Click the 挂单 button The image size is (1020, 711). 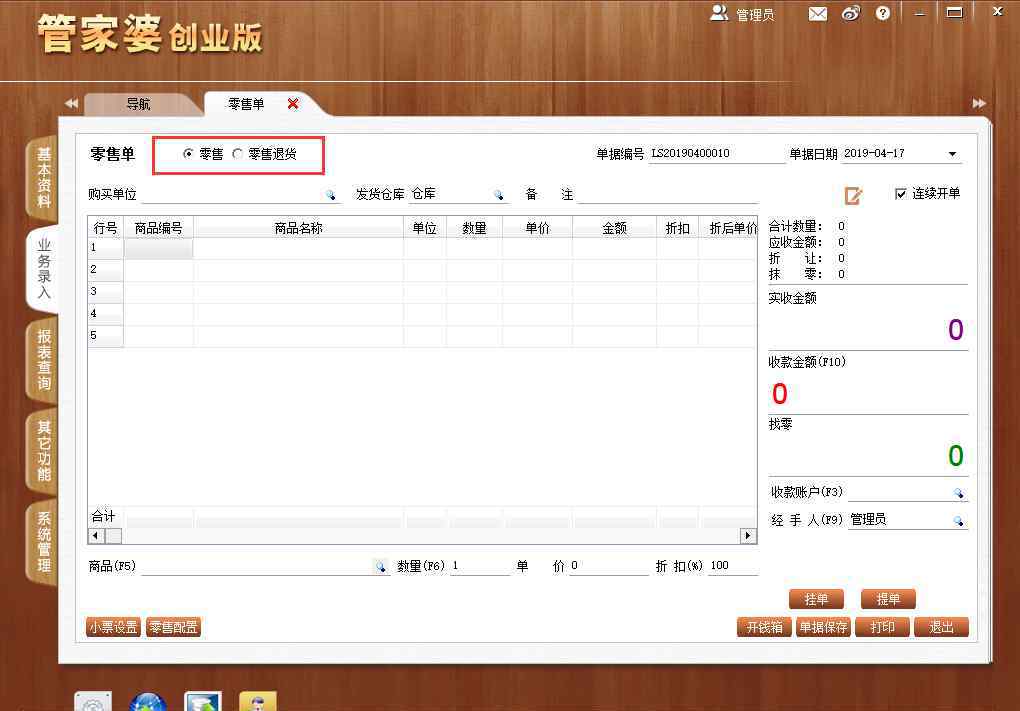[x=816, y=599]
